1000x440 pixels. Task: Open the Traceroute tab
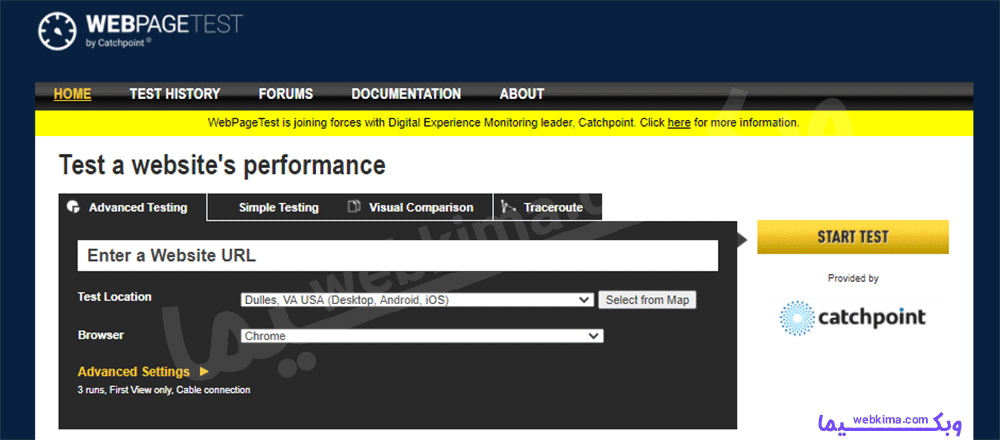pyautogui.click(x=554, y=207)
